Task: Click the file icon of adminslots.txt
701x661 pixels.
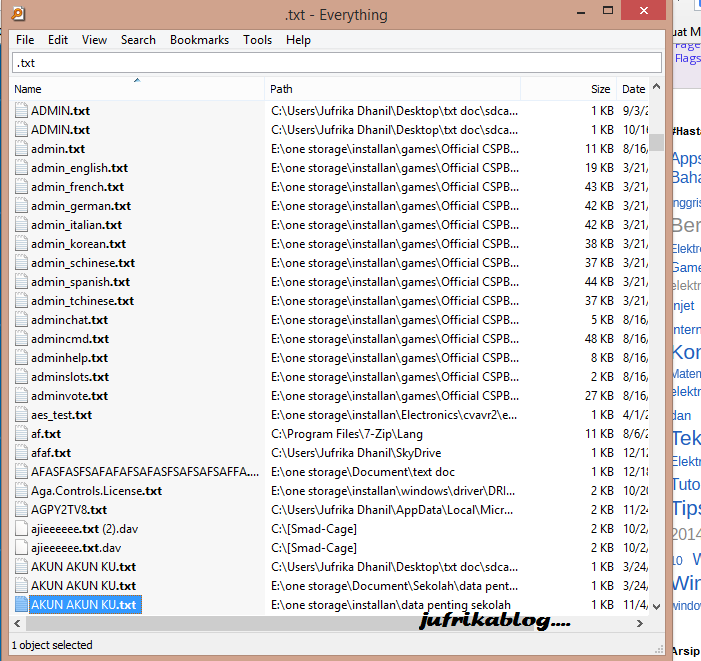Action: point(21,376)
